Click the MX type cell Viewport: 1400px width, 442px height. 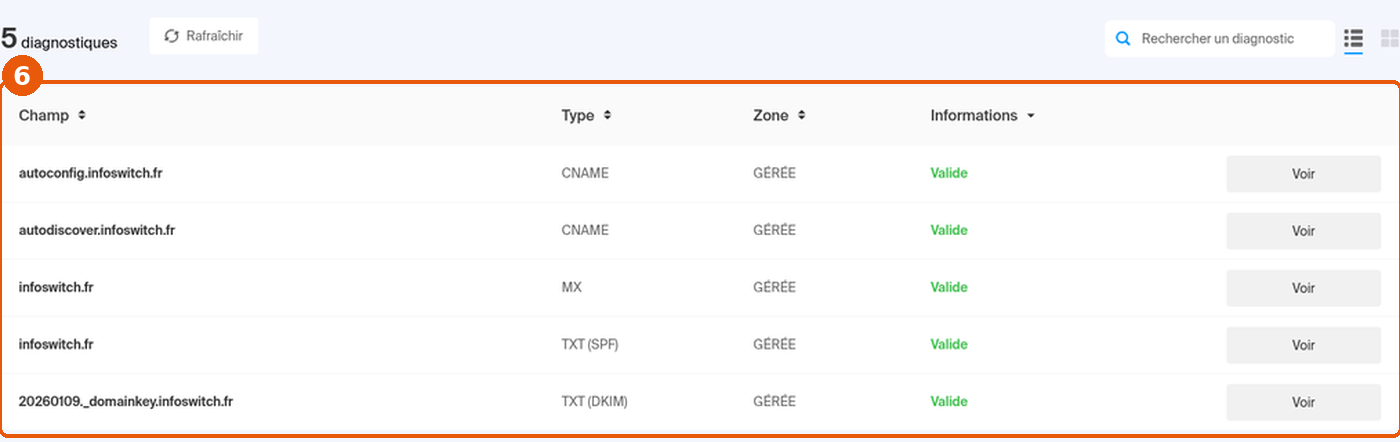point(572,287)
